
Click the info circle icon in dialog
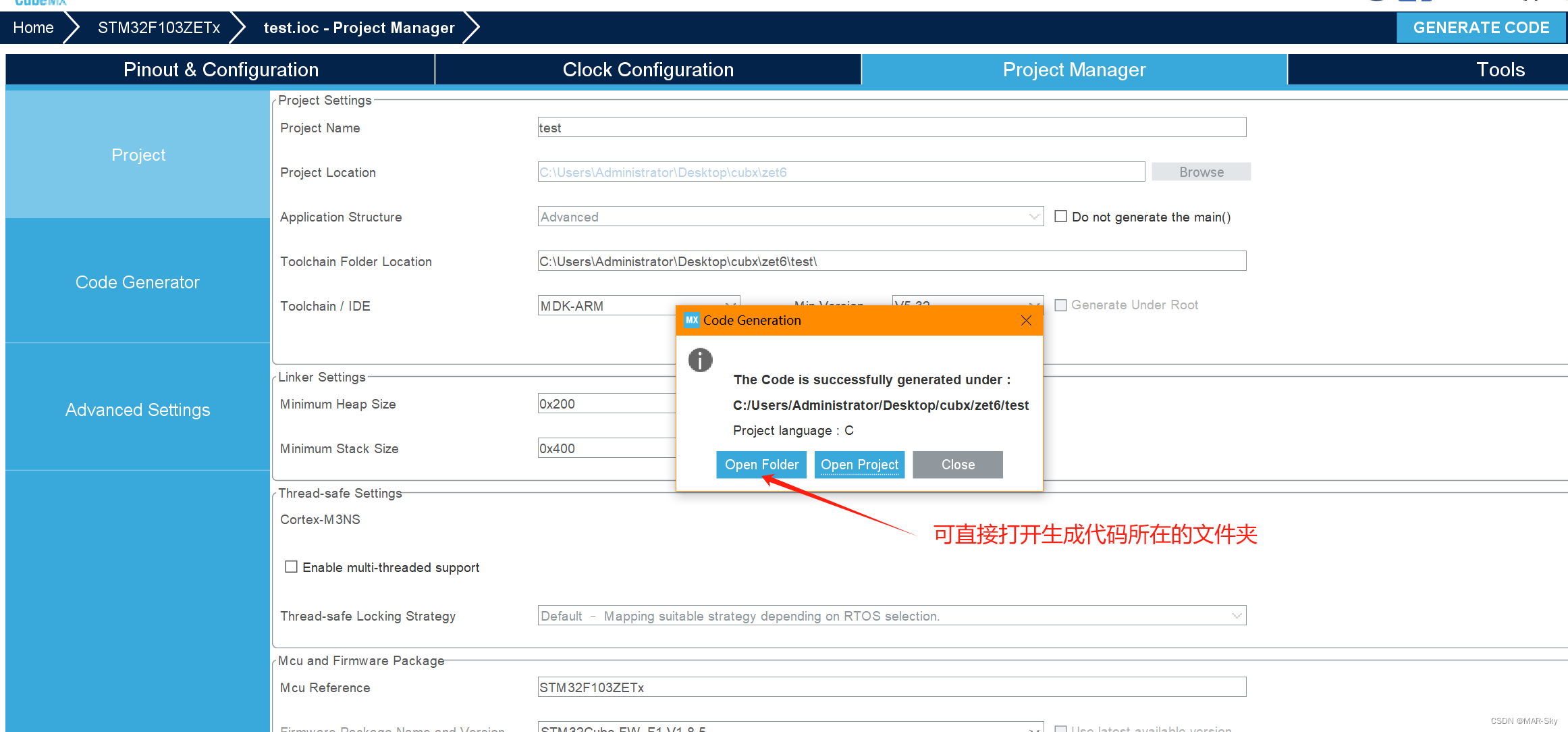pyautogui.click(x=700, y=359)
